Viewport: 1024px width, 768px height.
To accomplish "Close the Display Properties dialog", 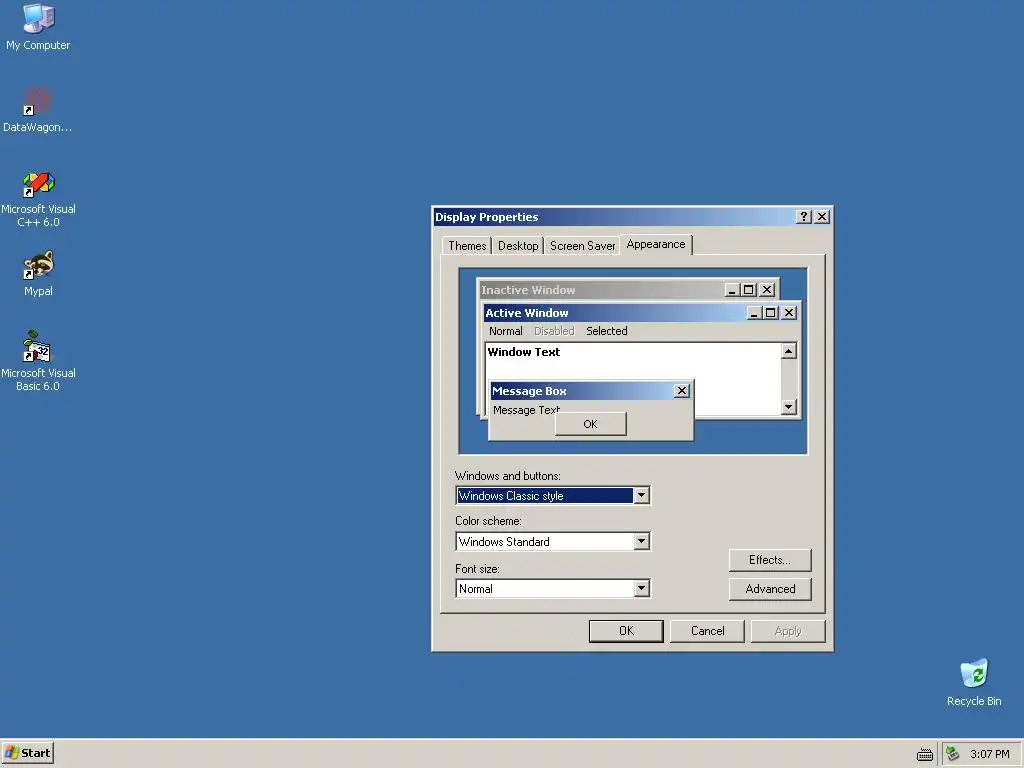I will coord(822,217).
